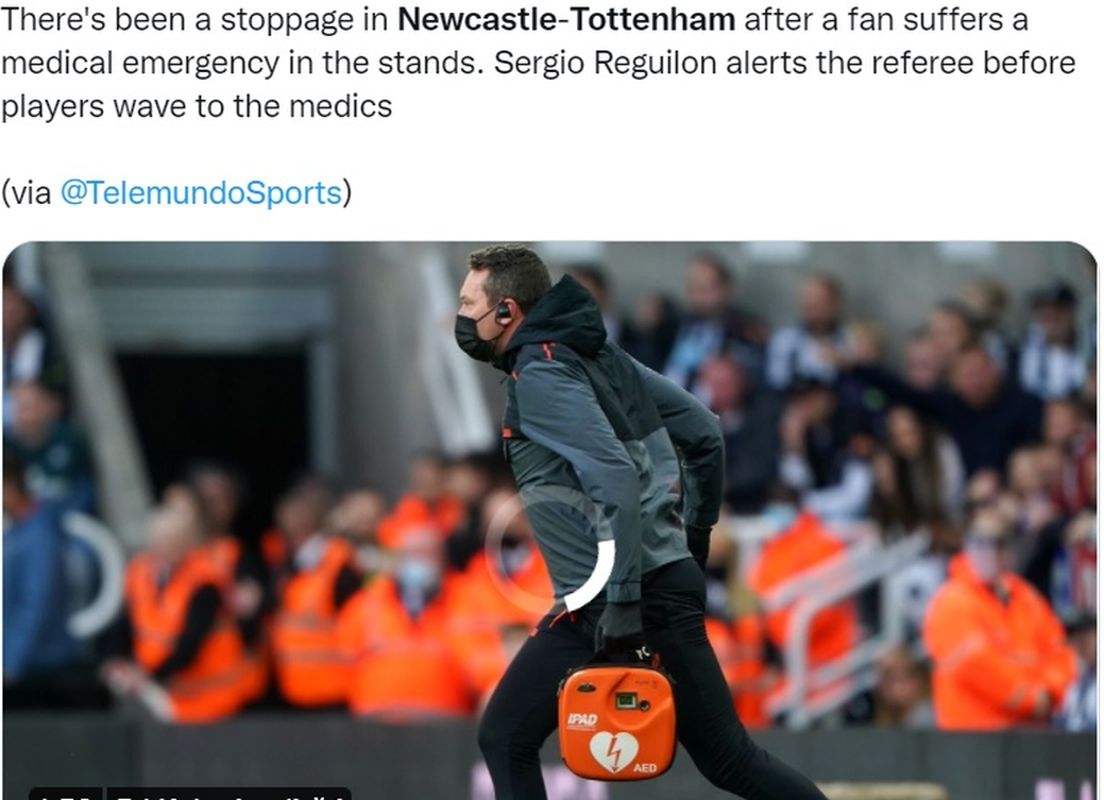The height and width of the screenshot is (800, 1104).
Task: Click the heart lightning icon on AED
Action: 613,752
